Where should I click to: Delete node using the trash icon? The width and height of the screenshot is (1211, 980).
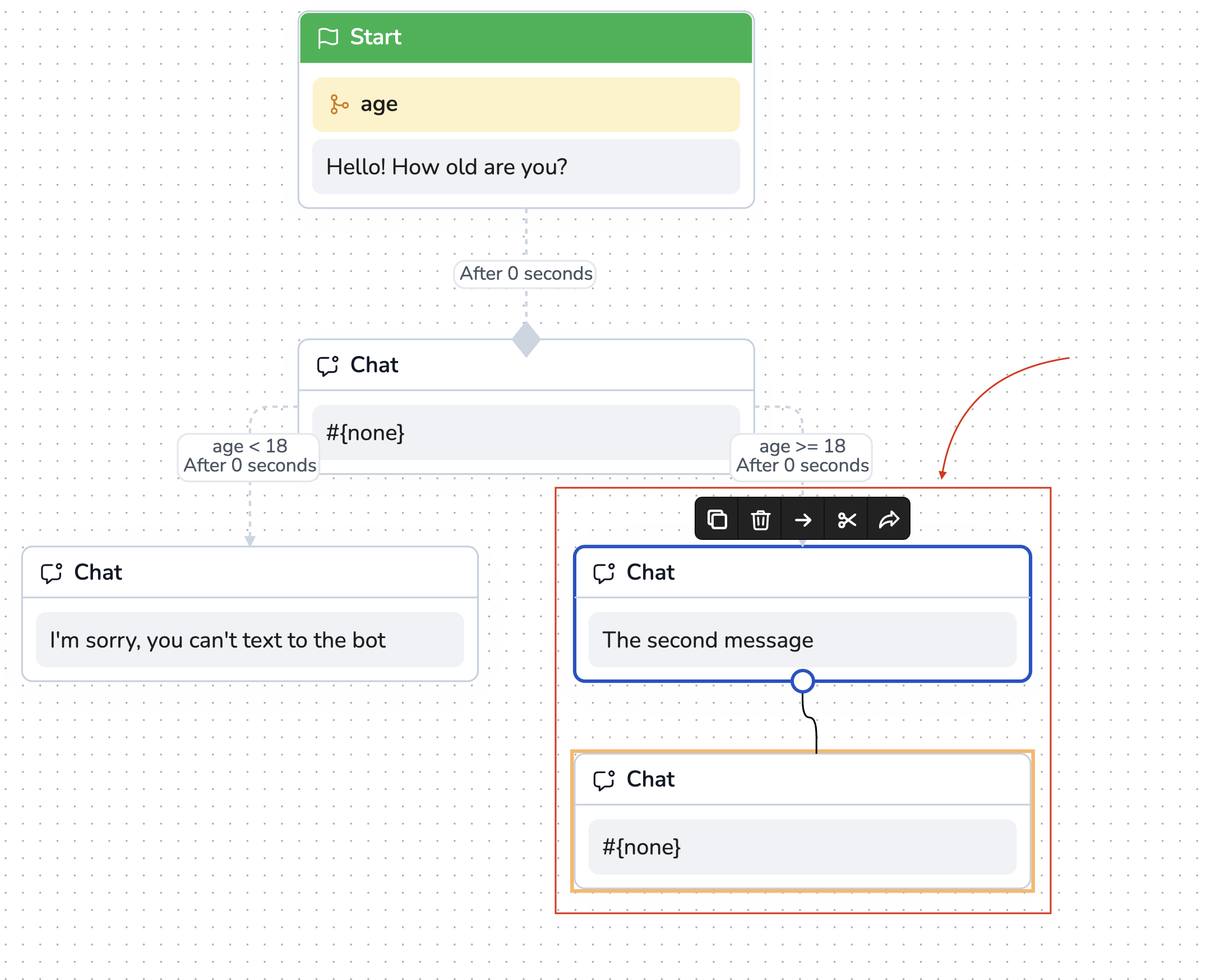[760, 519]
